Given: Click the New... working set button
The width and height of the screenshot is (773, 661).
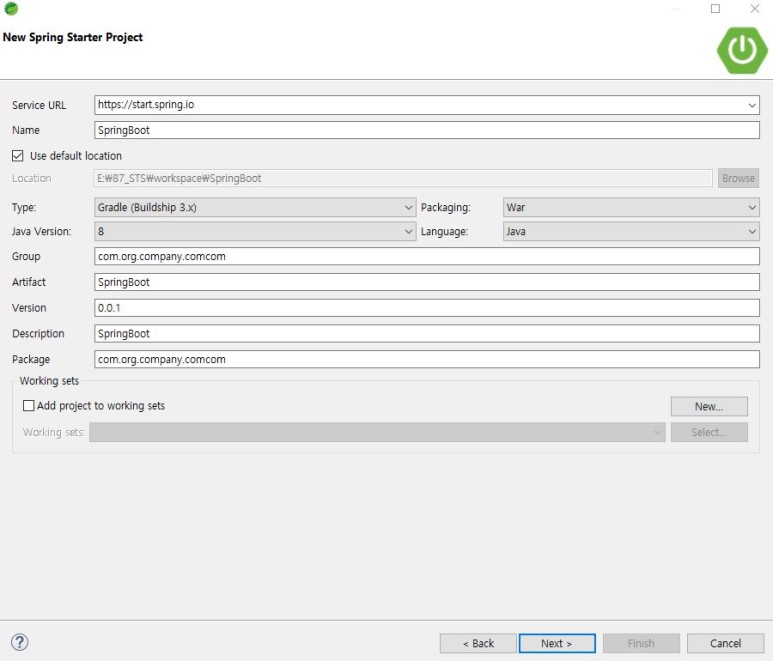Looking at the screenshot, I should (709, 407).
